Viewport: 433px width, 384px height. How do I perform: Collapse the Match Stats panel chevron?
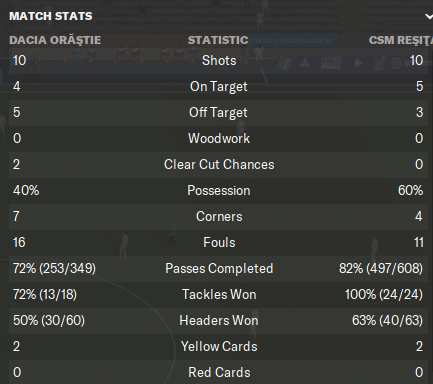(x=429, y=16)
